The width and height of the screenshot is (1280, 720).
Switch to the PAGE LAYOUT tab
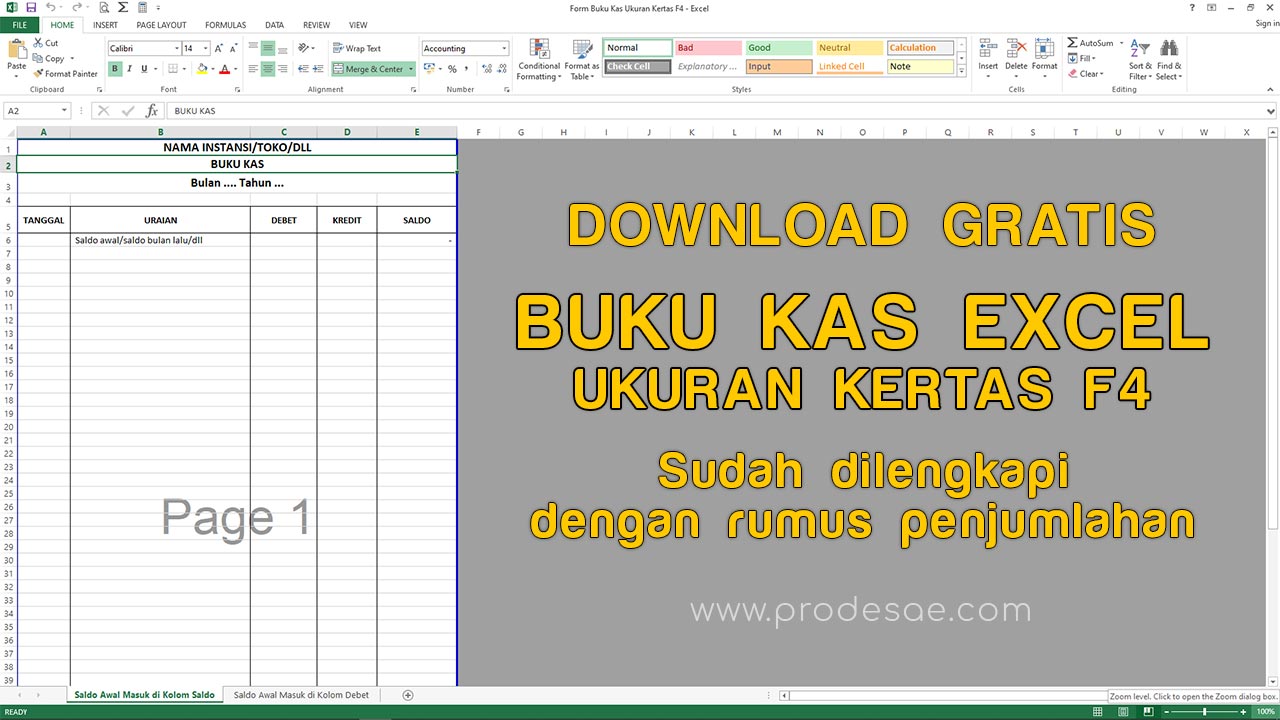point(161,25)
